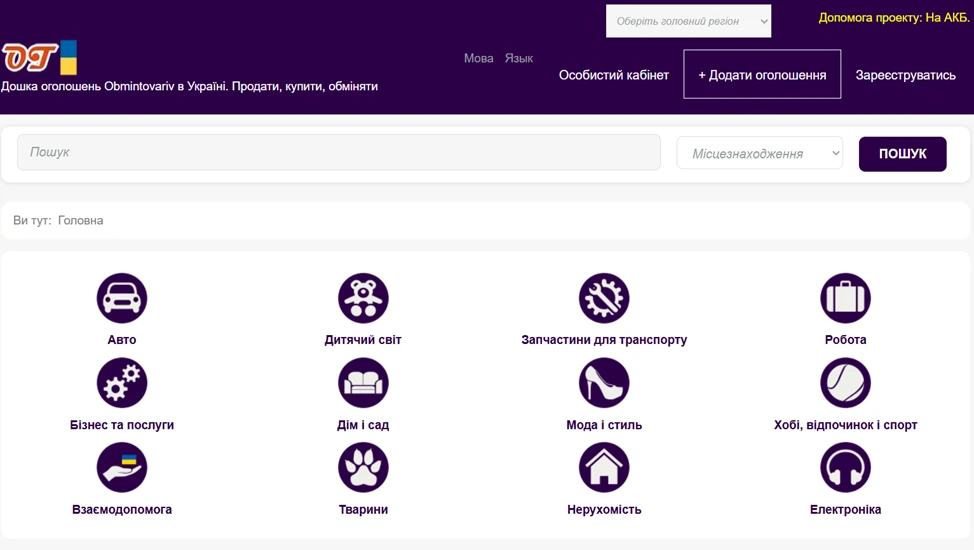Switch language via the Мова link
The height and width of the screenshot is (550, 974).
pyautogui.click(x=478, y=58)
